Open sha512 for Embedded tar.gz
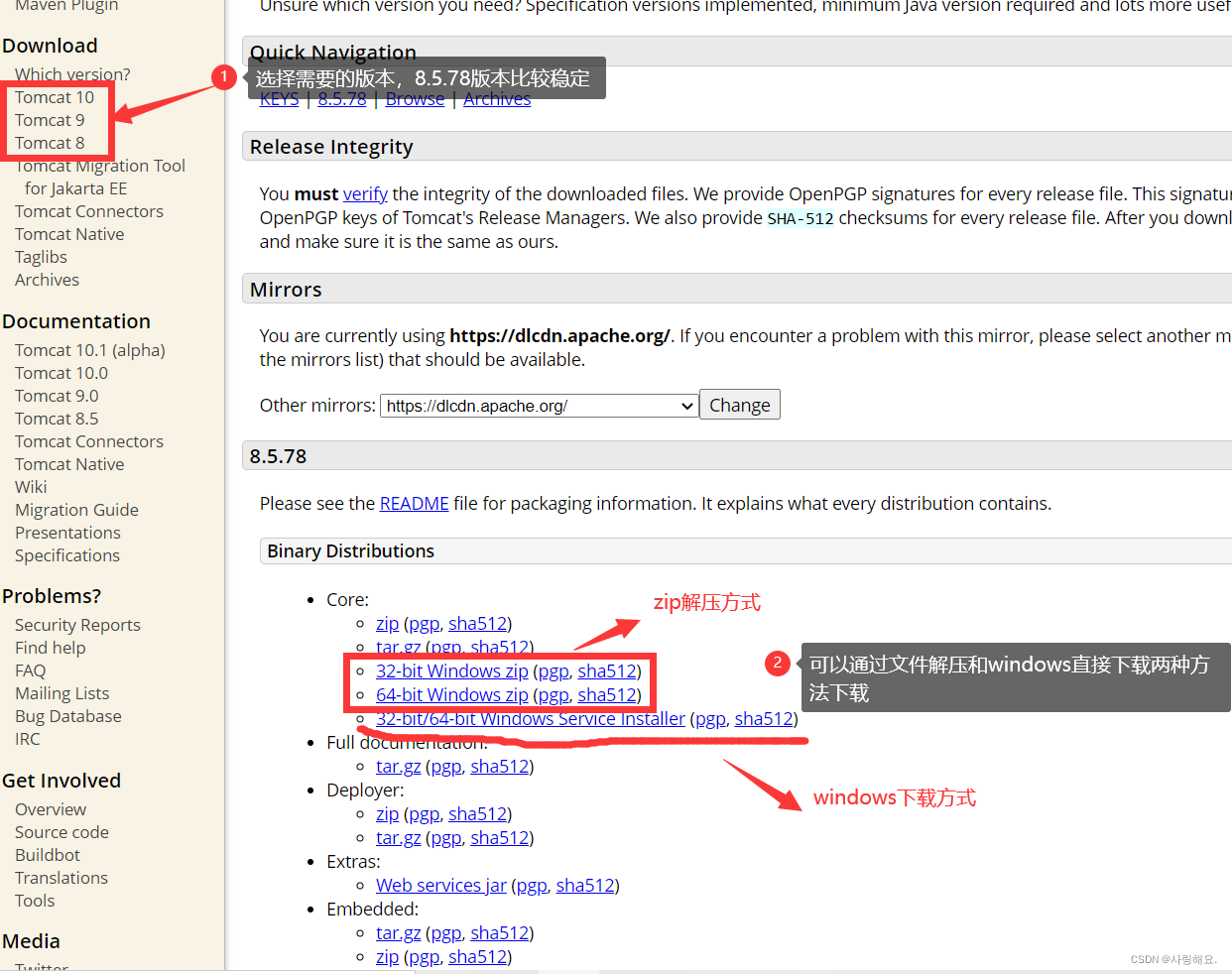1232x974 pixels. pyautogui.click(x=500, y=933)
